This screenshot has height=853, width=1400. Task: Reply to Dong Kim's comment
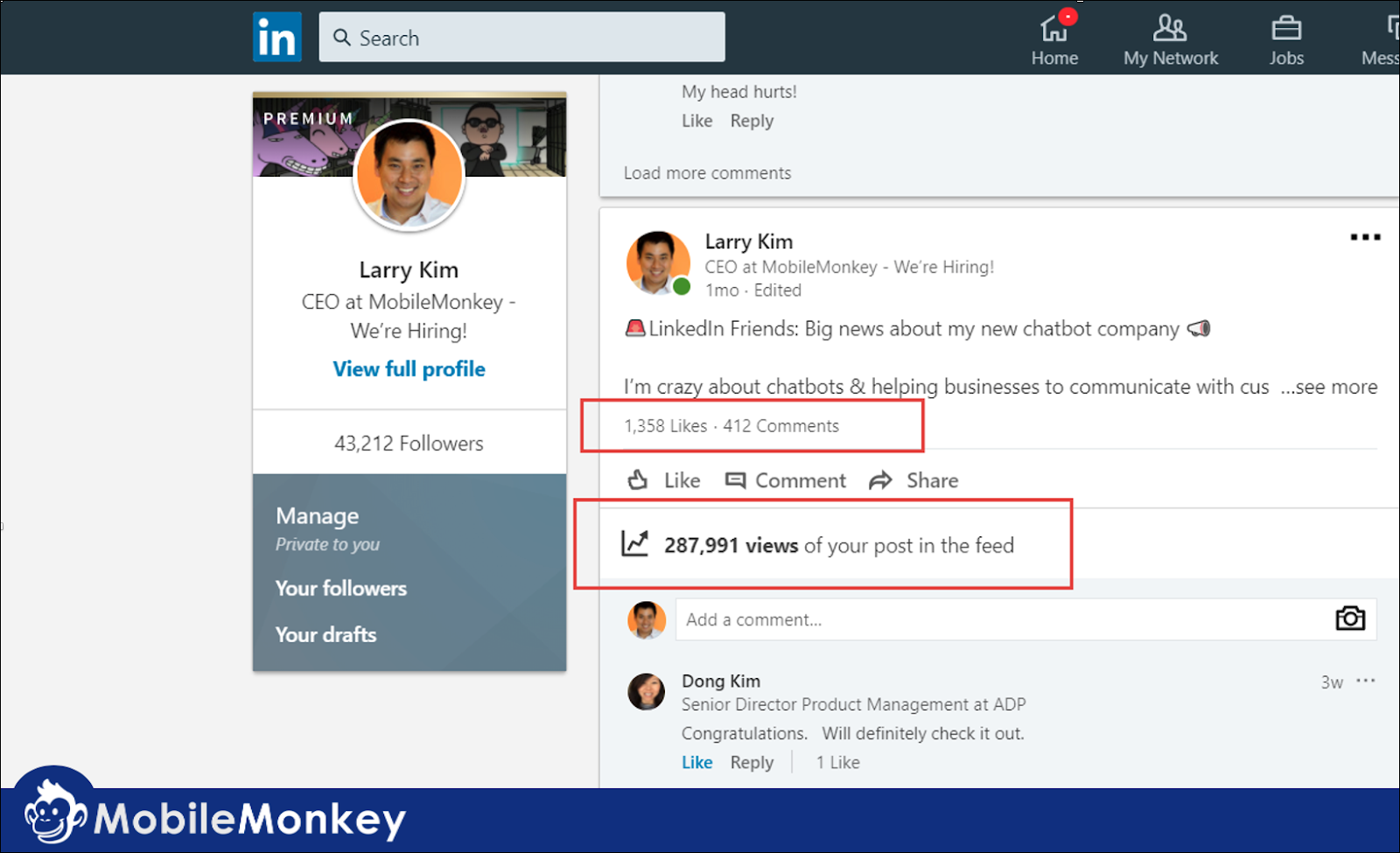[x=752, y=762]
